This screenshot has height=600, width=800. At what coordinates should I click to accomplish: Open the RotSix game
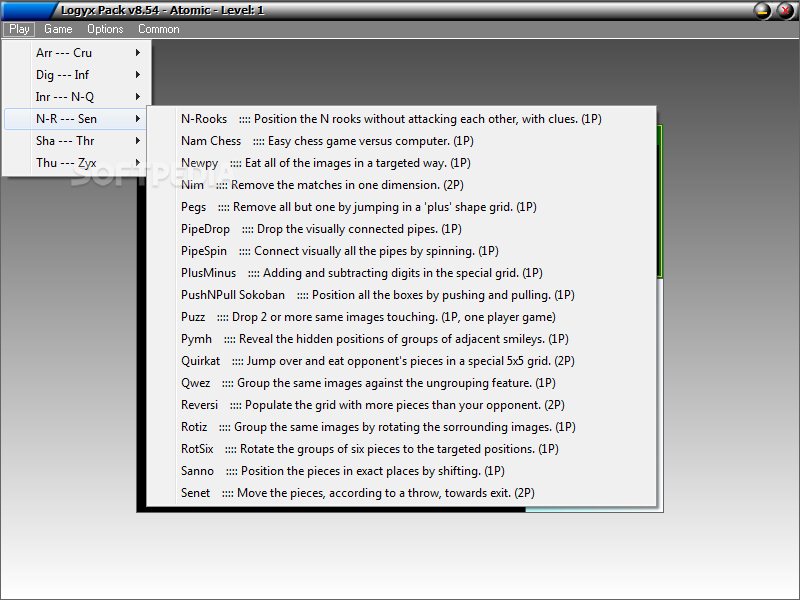tap(401, 448)
